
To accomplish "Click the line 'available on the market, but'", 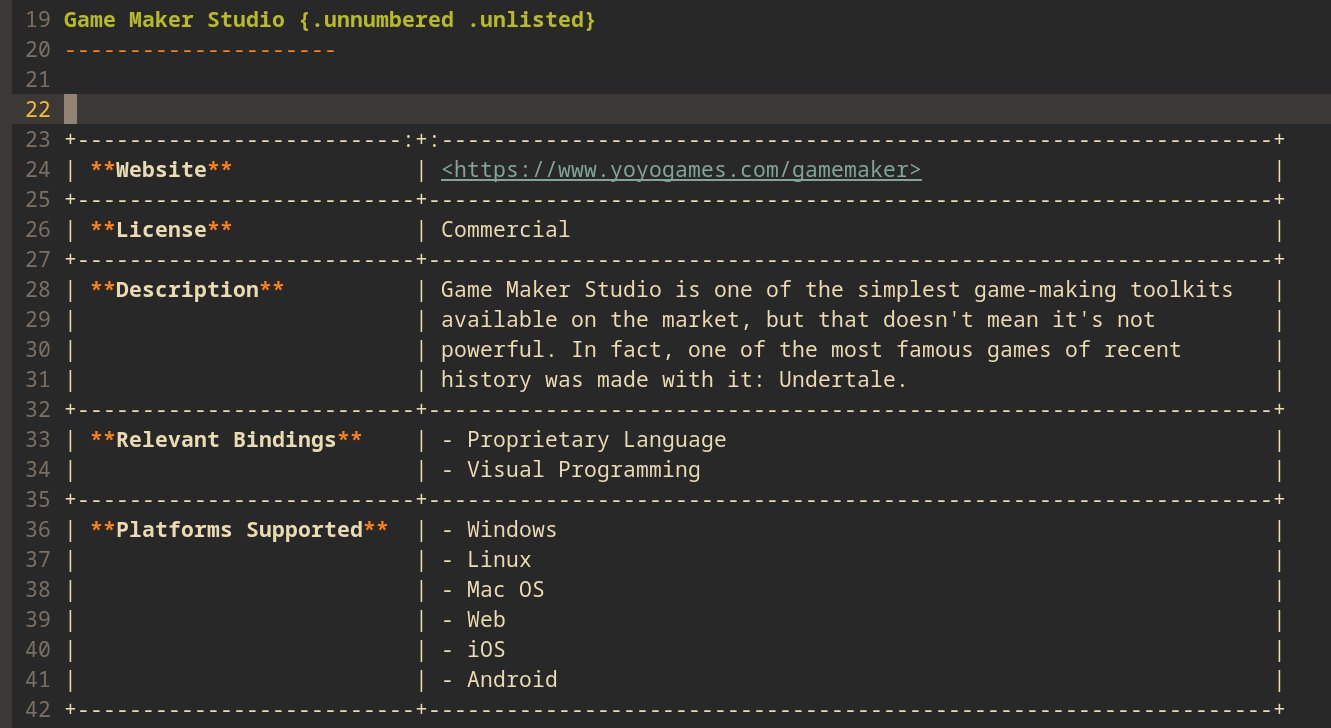I will 798,320.
